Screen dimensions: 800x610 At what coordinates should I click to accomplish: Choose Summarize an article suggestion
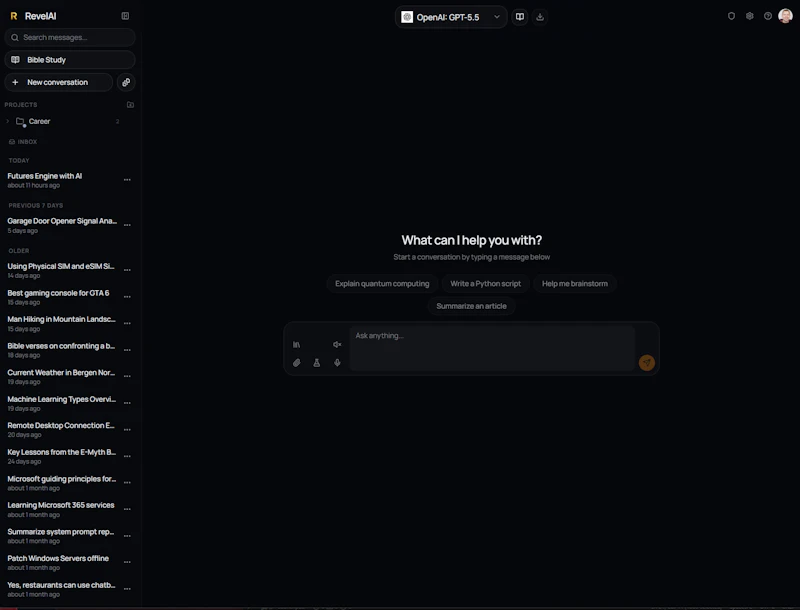[x=471, y=306]
